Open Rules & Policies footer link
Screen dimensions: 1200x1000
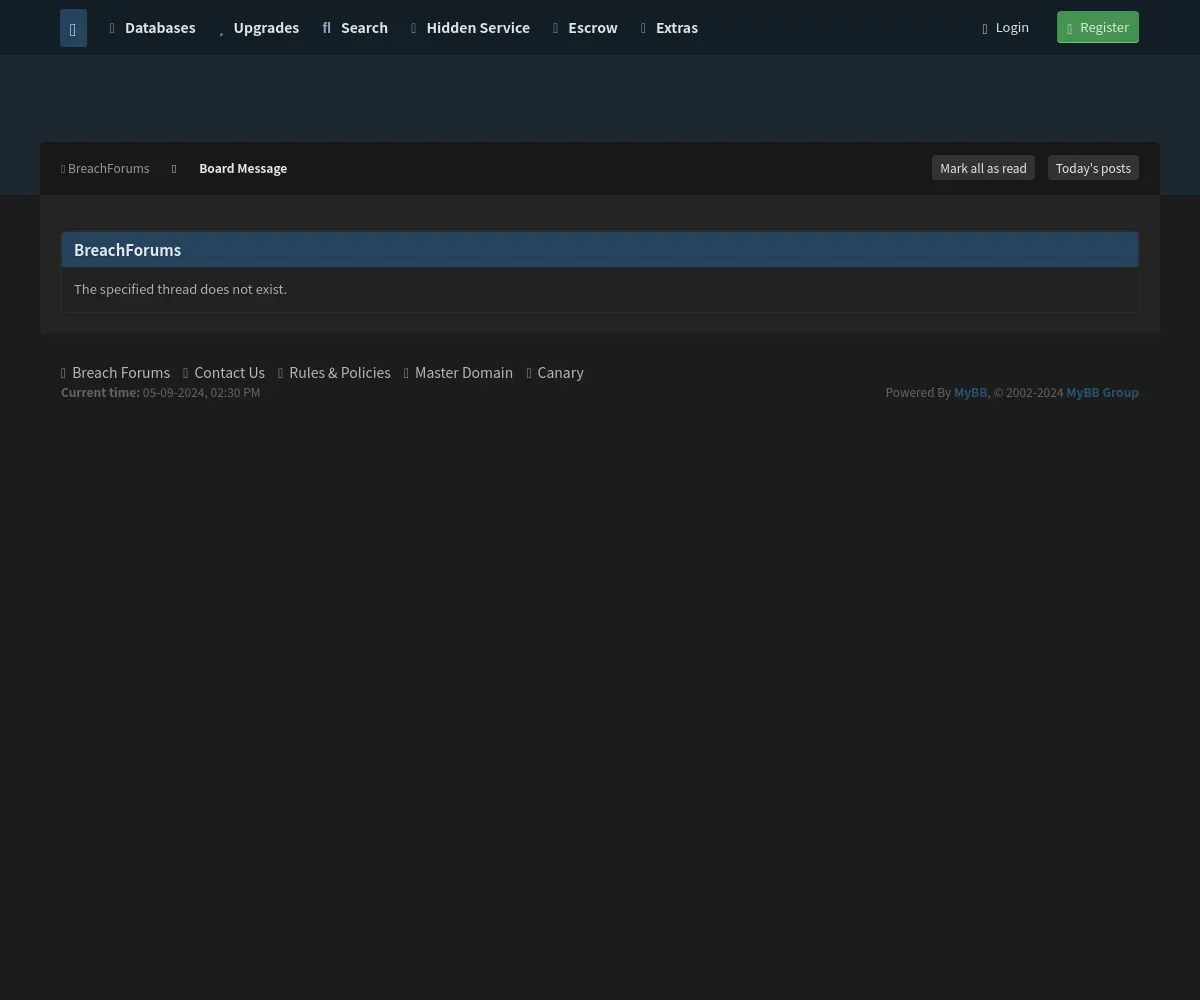(334, 372)
